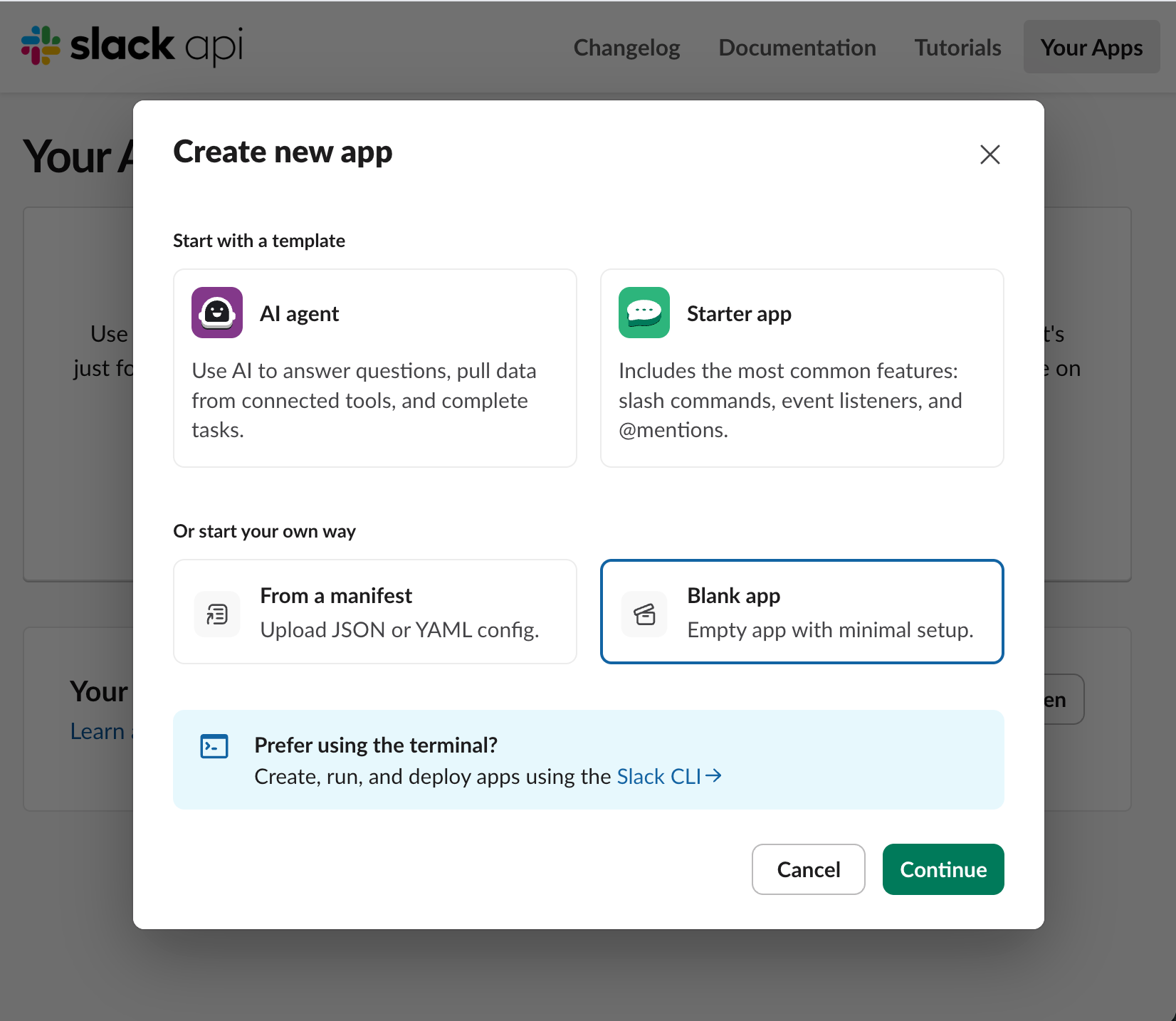Open the Documentation page
The height and width of the screenshot is (1021, 1176).
tap(797, 47)
